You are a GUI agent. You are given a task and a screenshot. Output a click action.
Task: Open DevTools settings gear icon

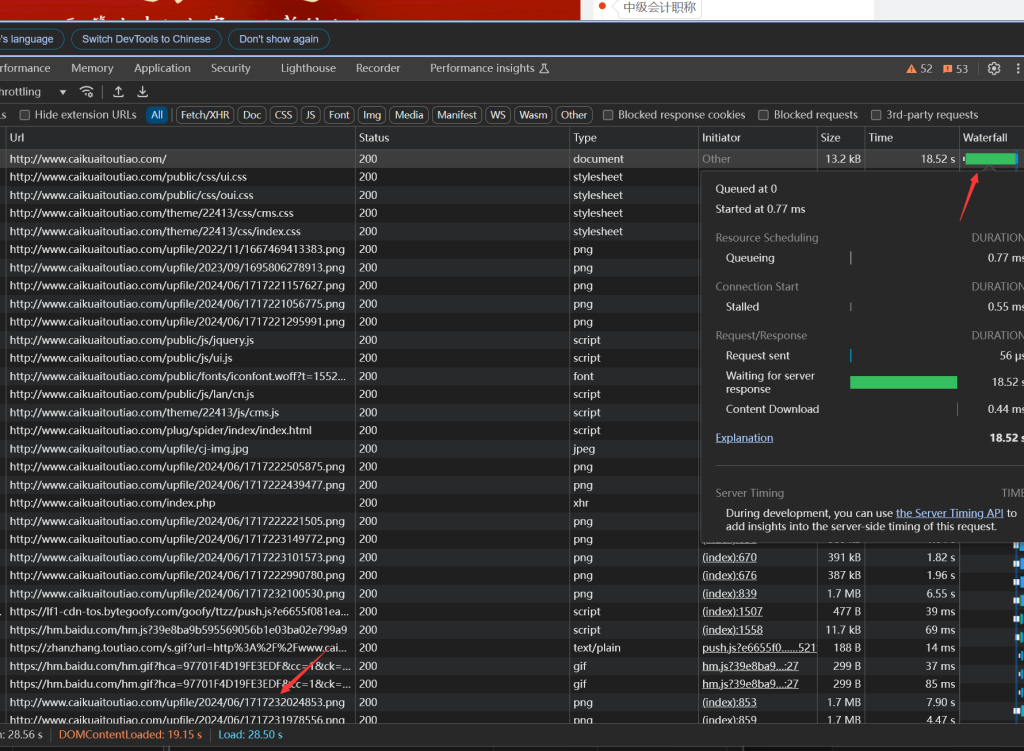(993, 69)
